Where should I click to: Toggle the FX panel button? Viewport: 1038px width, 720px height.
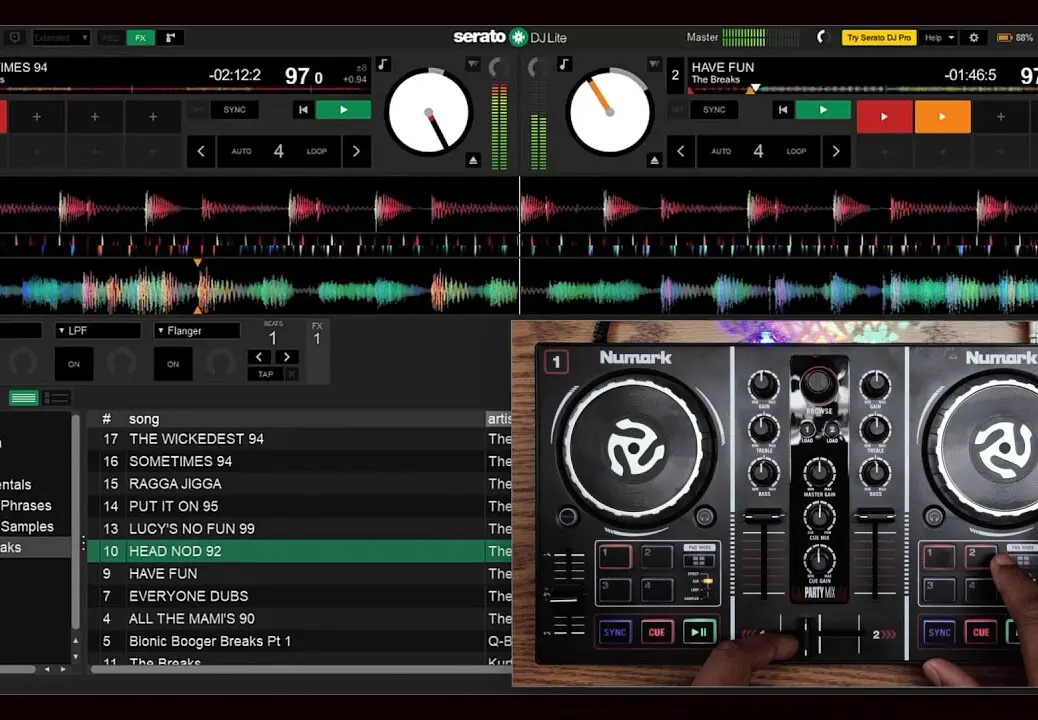coord(140,38)
